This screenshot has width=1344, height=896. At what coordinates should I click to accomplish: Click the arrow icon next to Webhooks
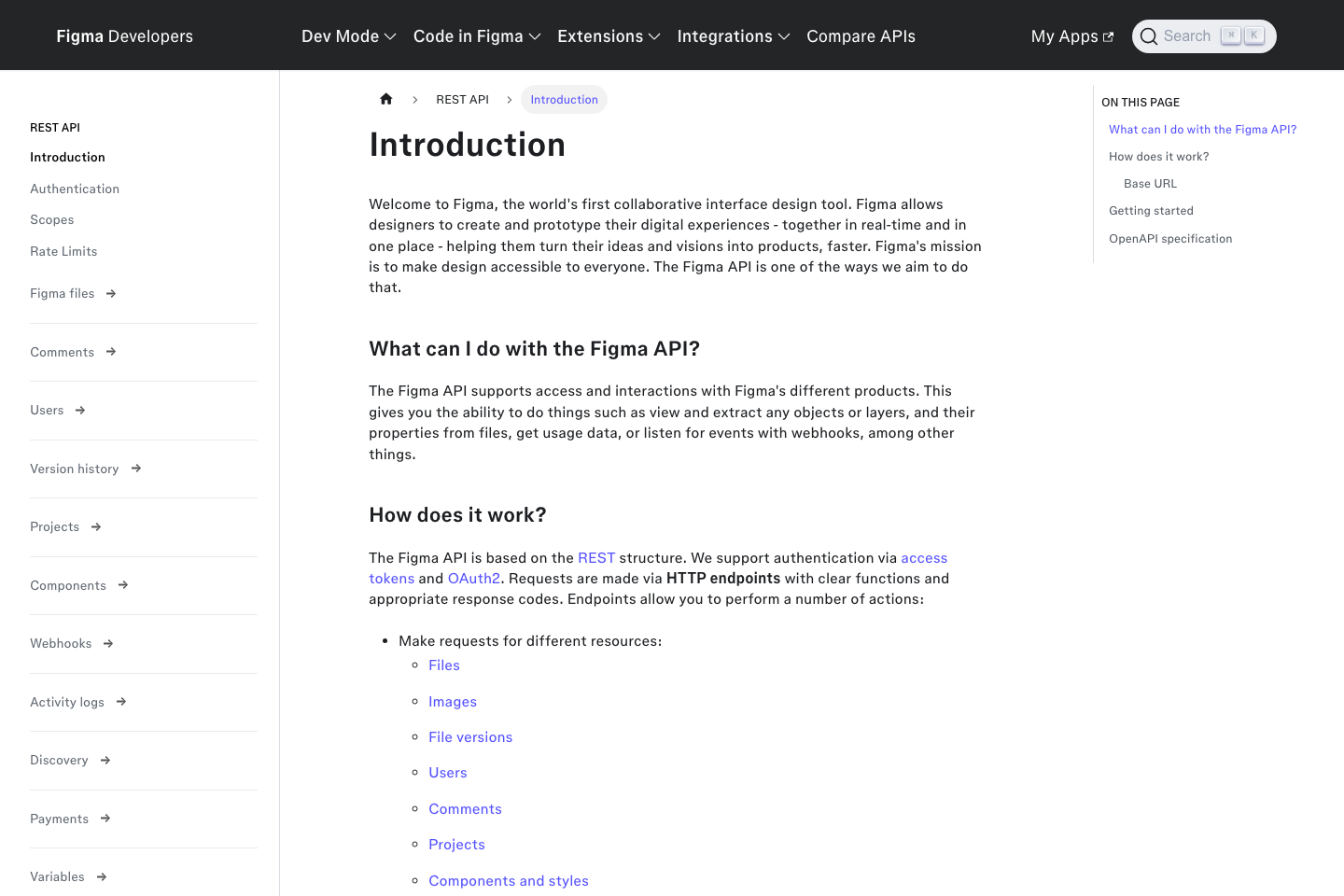click(x=108, y=643)
